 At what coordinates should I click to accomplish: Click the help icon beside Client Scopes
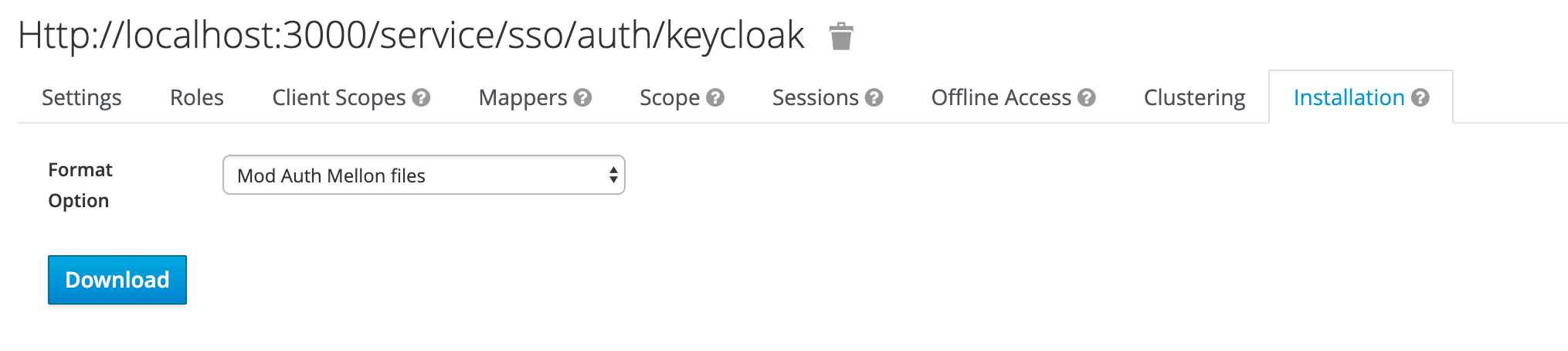pyautogui.click(x=421, y=97)
